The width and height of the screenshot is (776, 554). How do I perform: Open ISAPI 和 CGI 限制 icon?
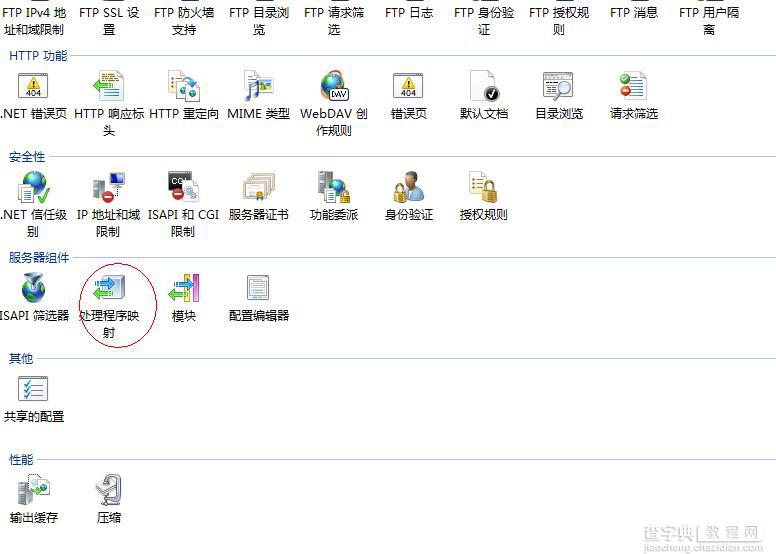[183, 187]
